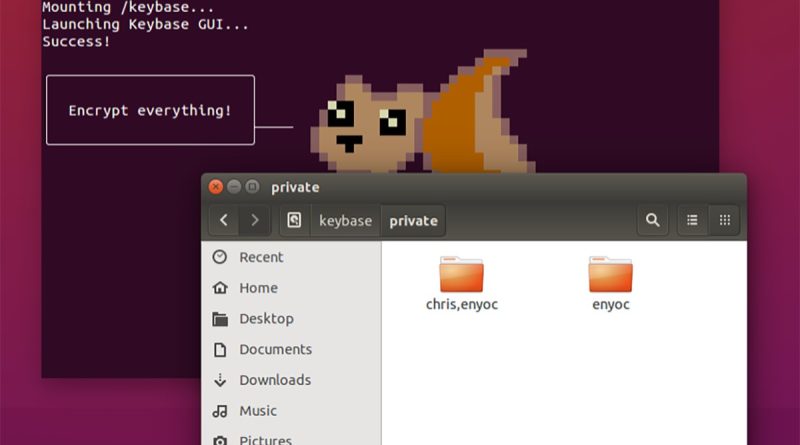Screen dimensions: 800x445
Task: Click the Music note icon
Action: pyautogui.click(x=220, y=411)
